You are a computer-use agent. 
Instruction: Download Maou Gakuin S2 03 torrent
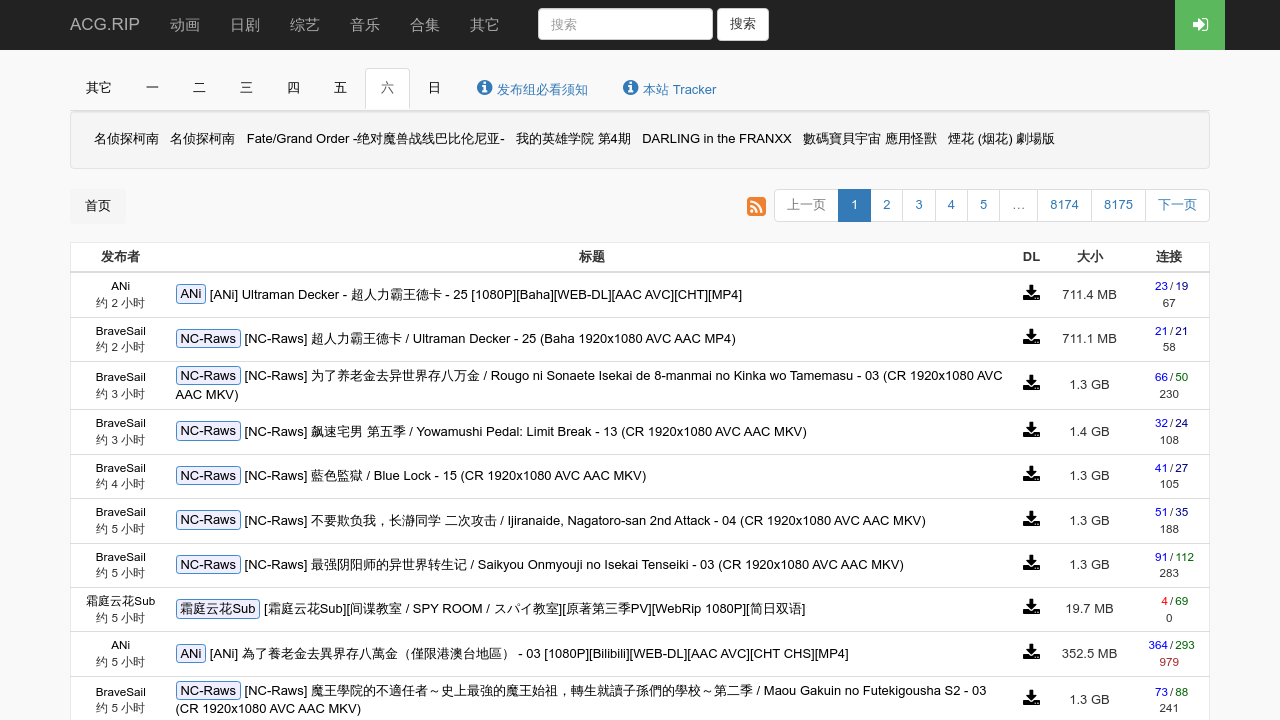[x=1031, y=698]
